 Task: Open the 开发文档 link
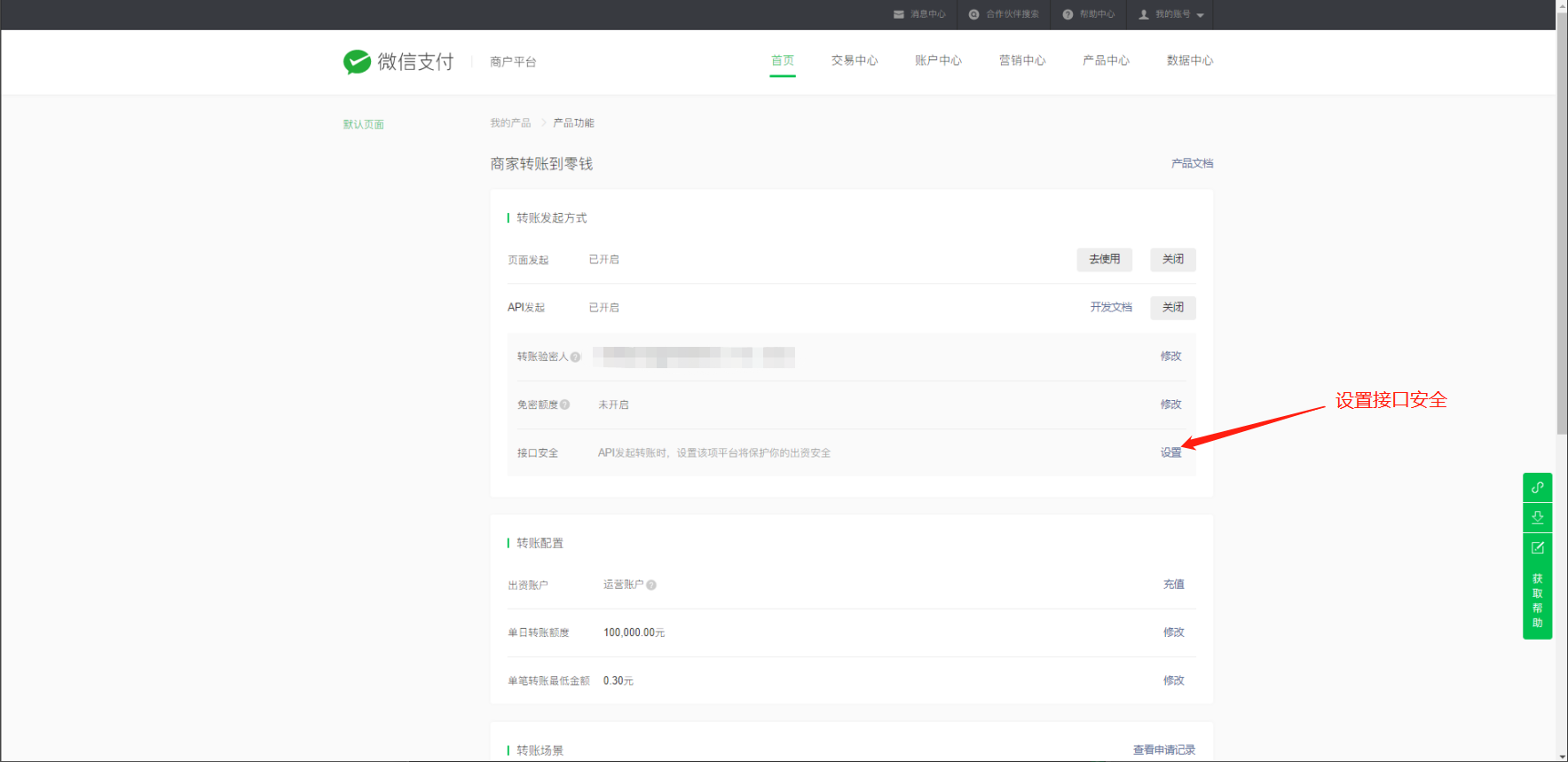click(1111, 307)
